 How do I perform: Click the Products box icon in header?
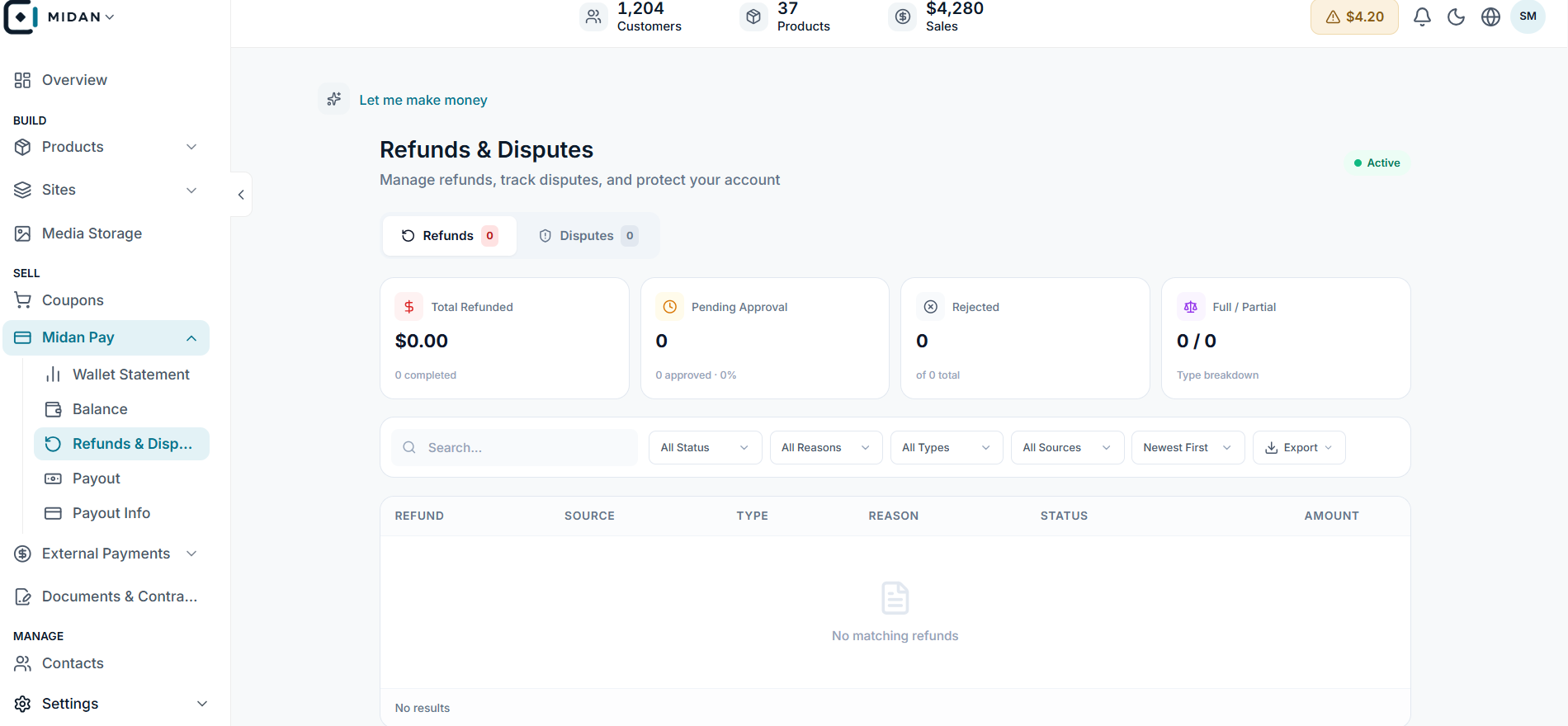[x=753, y=16]
